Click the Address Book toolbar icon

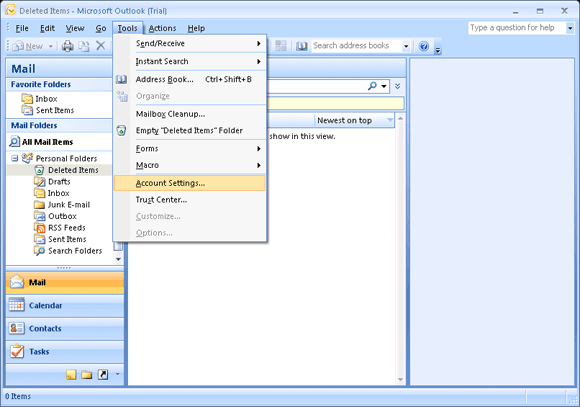(x=302, y=46)
